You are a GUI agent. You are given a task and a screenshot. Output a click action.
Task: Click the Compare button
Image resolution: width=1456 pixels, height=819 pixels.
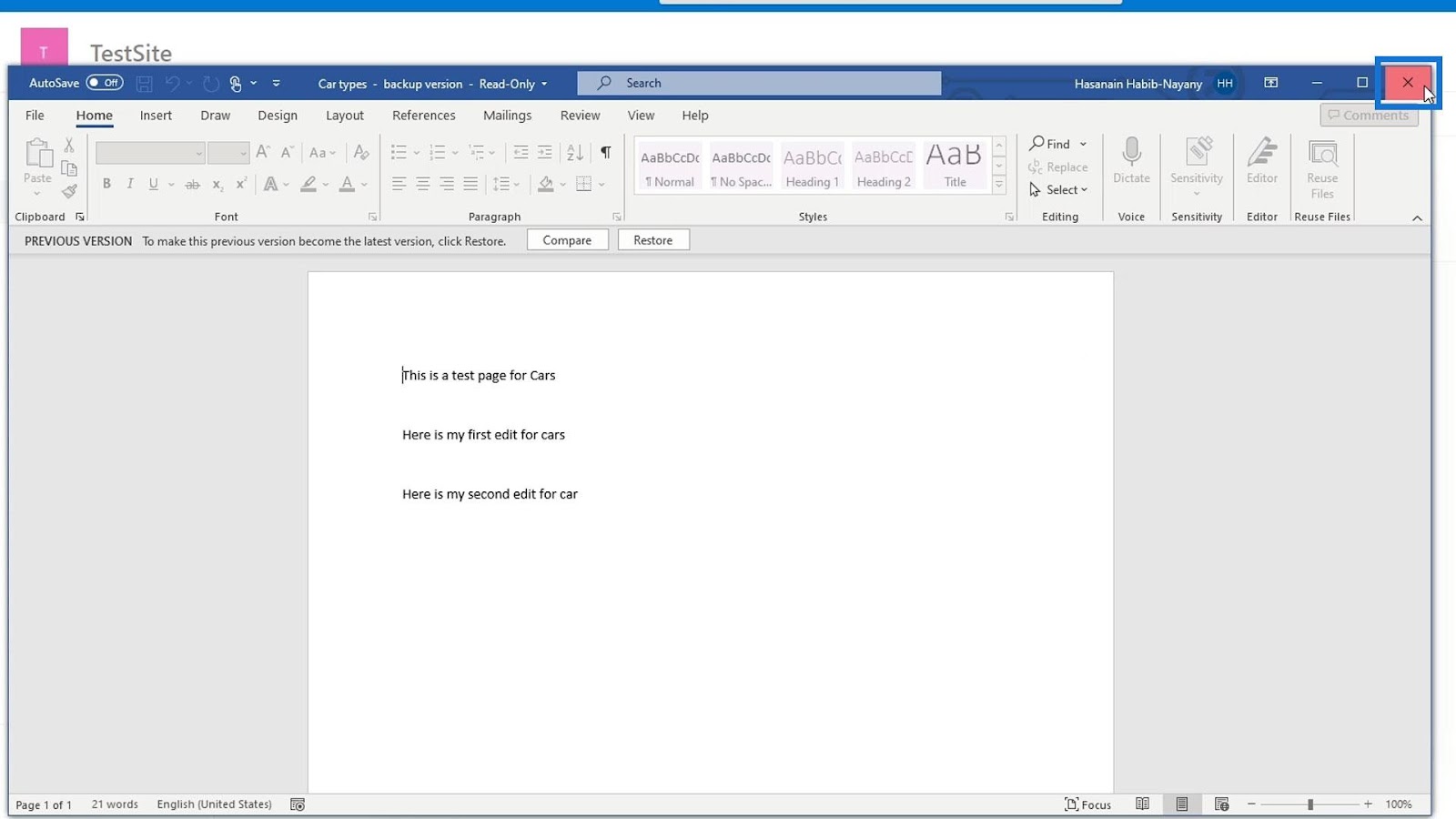coord(567,240)
